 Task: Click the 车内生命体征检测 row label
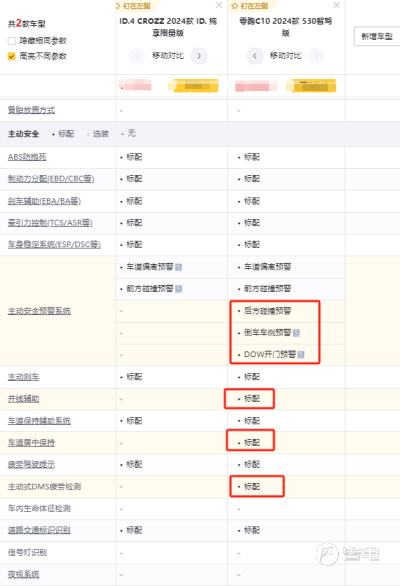coord(39,508)
